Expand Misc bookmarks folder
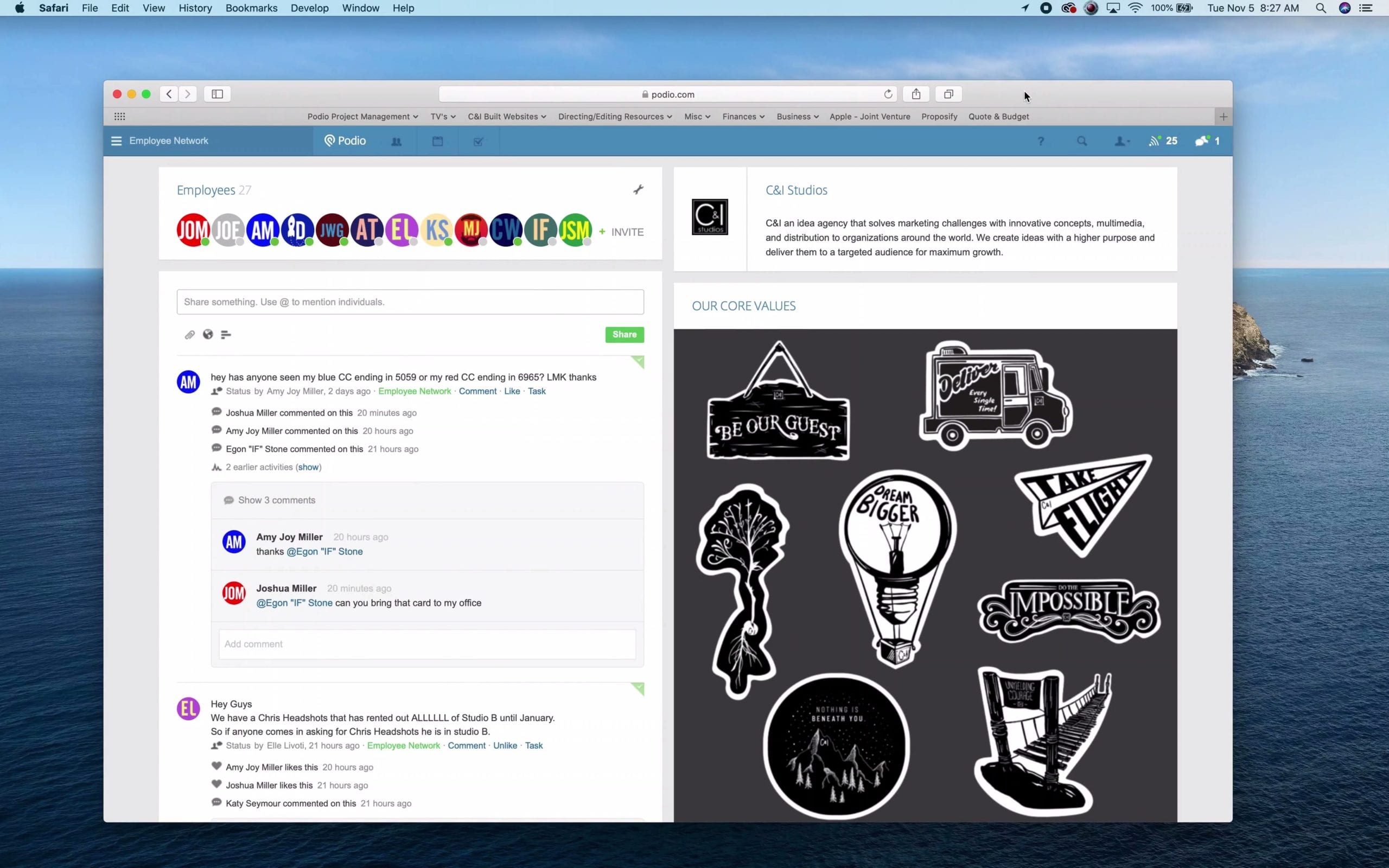Image resolution: width=1389 pixels, height=868 pixels. tap(697, 117)
